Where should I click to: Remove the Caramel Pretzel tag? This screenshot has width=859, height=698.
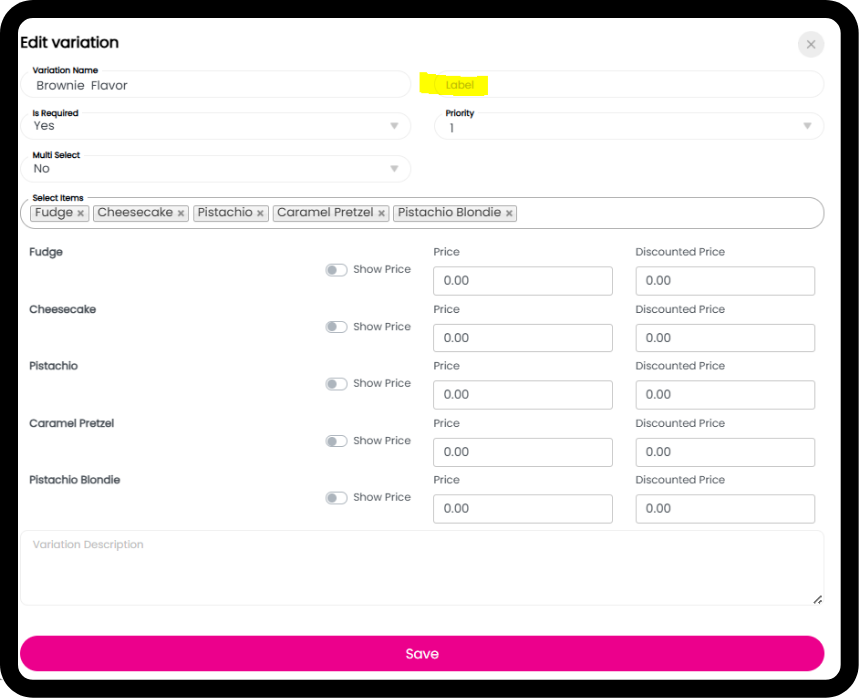[382, 213]
